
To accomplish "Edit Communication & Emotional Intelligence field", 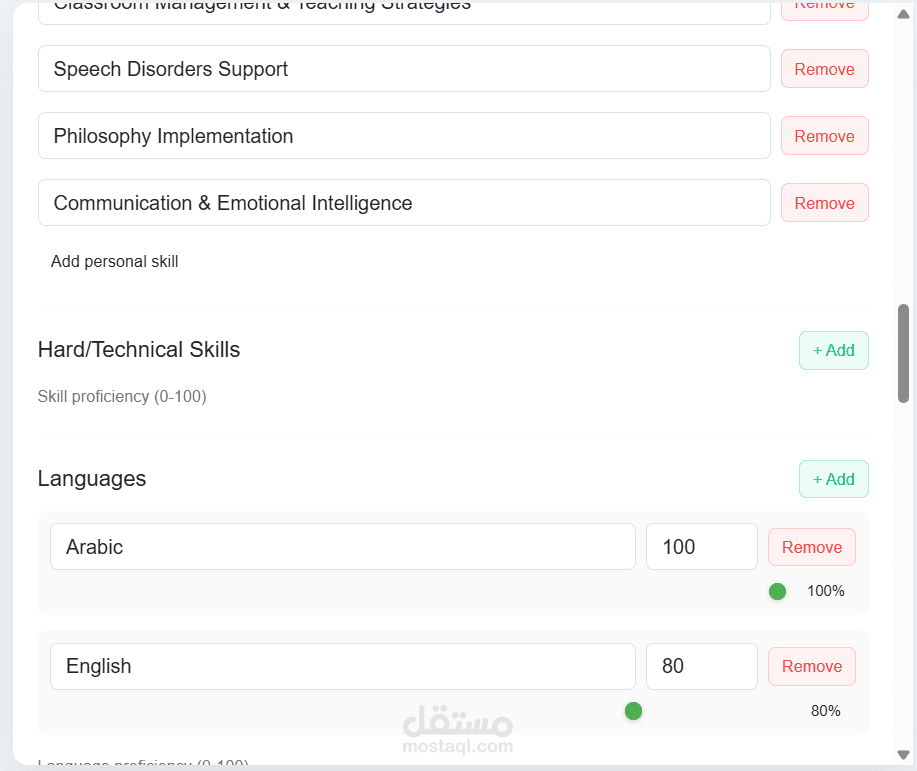I will (404, 203).
